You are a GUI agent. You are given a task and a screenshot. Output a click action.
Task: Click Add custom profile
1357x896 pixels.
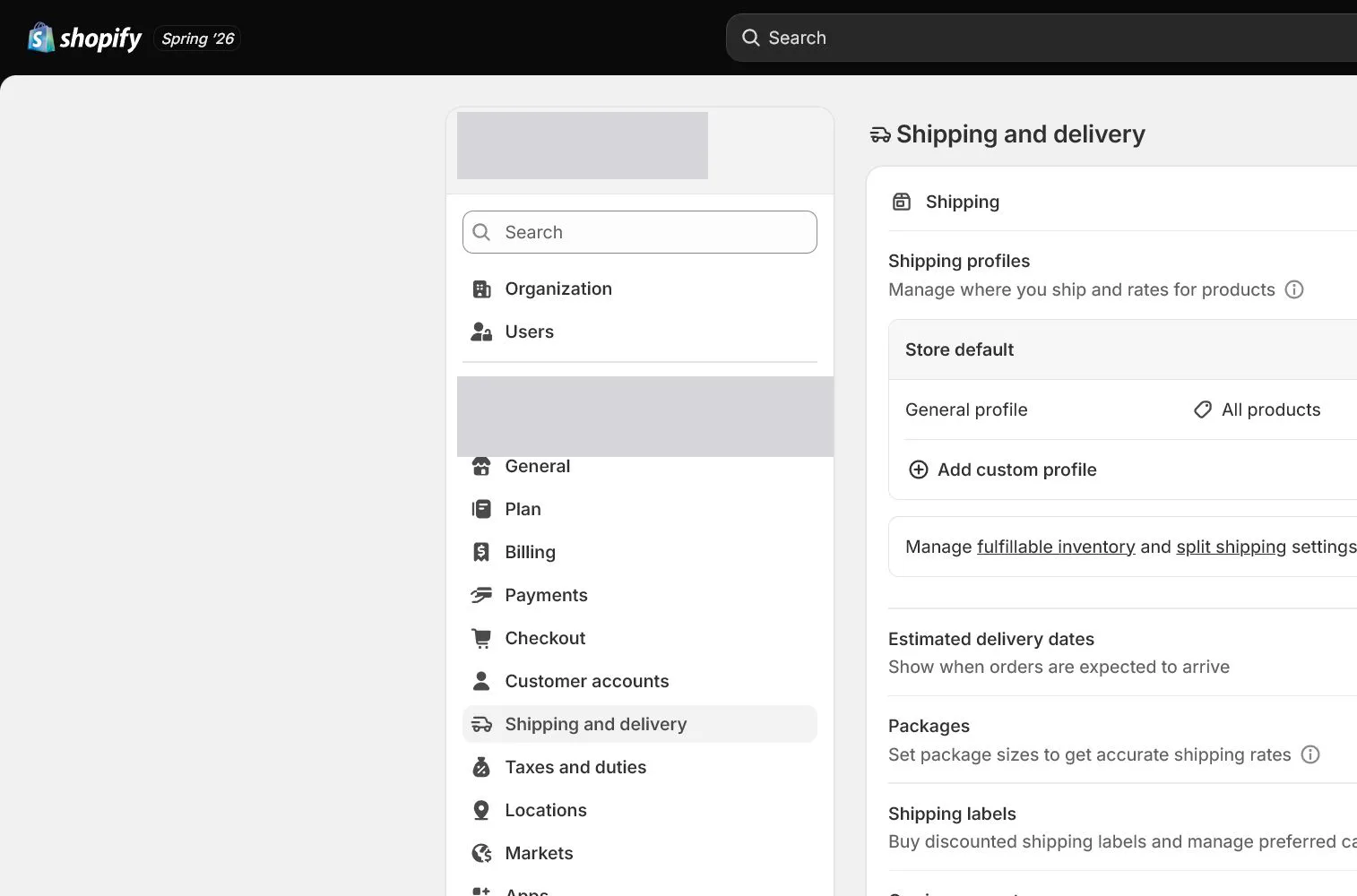(x=1017, y=470)
